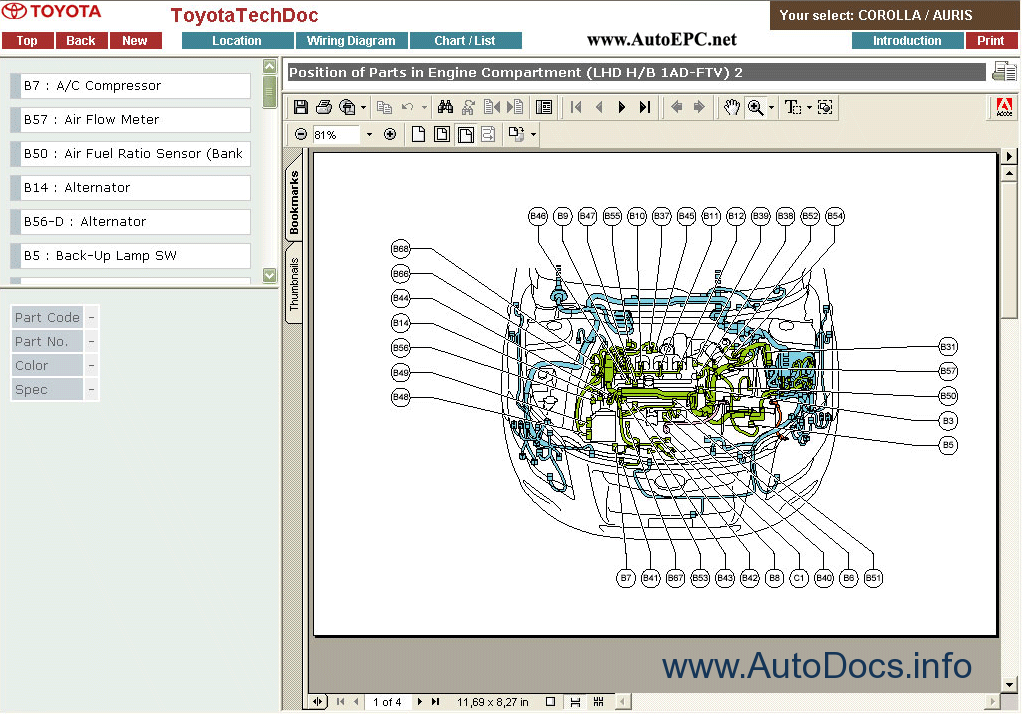This screenshot has height=714, width=1022.
Task: Open the Bookmarks side tab
Action: [x=294, y=201]
